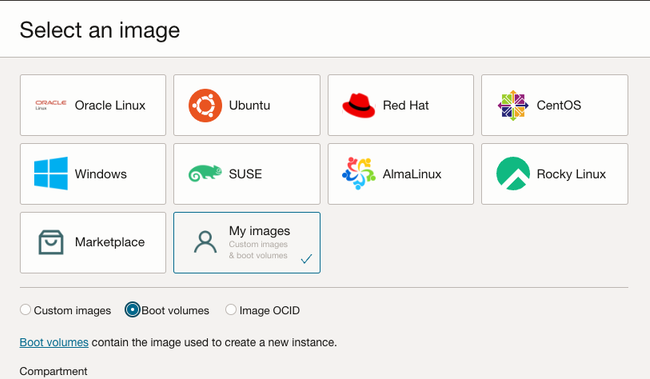Click the 'Select an image' heading
The width and height of the screenshot is (650, 379).
(99, 30)
